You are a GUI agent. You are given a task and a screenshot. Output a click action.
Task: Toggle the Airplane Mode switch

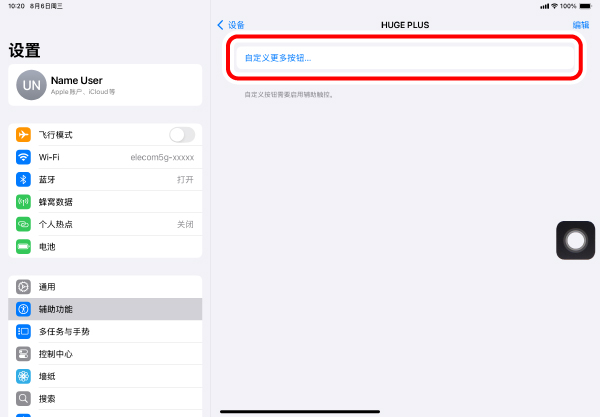(x=182, y=135)
